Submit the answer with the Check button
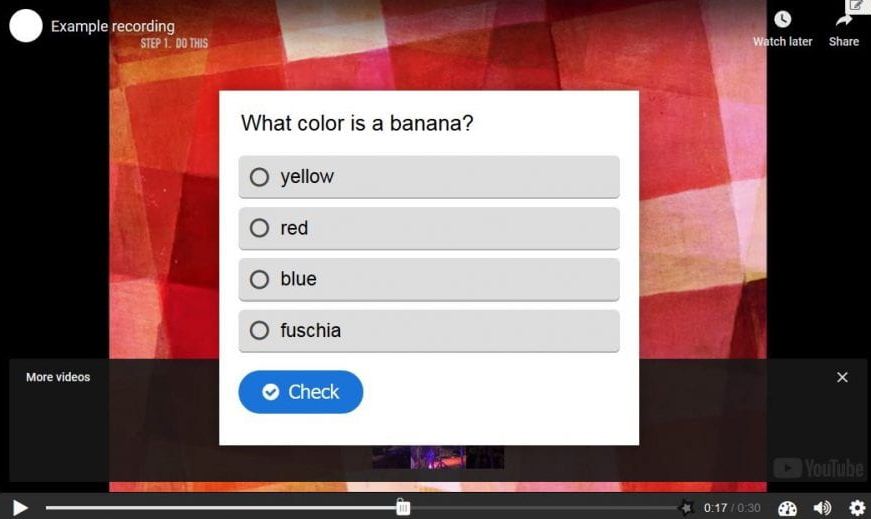Image resolution: width=871 pixels, height=519 pixels. pyautogui.click(x=301, y=392)
